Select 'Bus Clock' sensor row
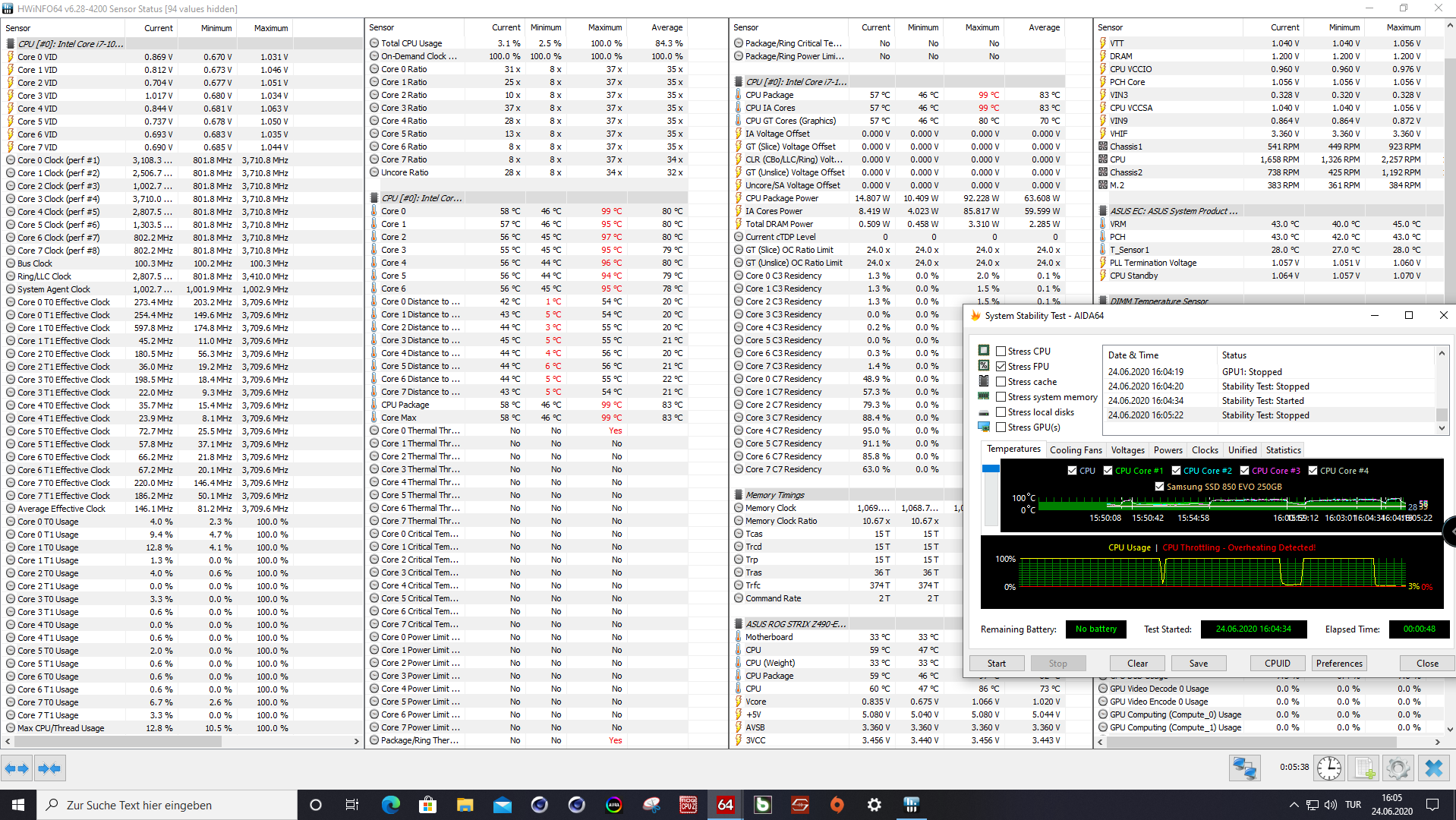 tap(147, 263)
